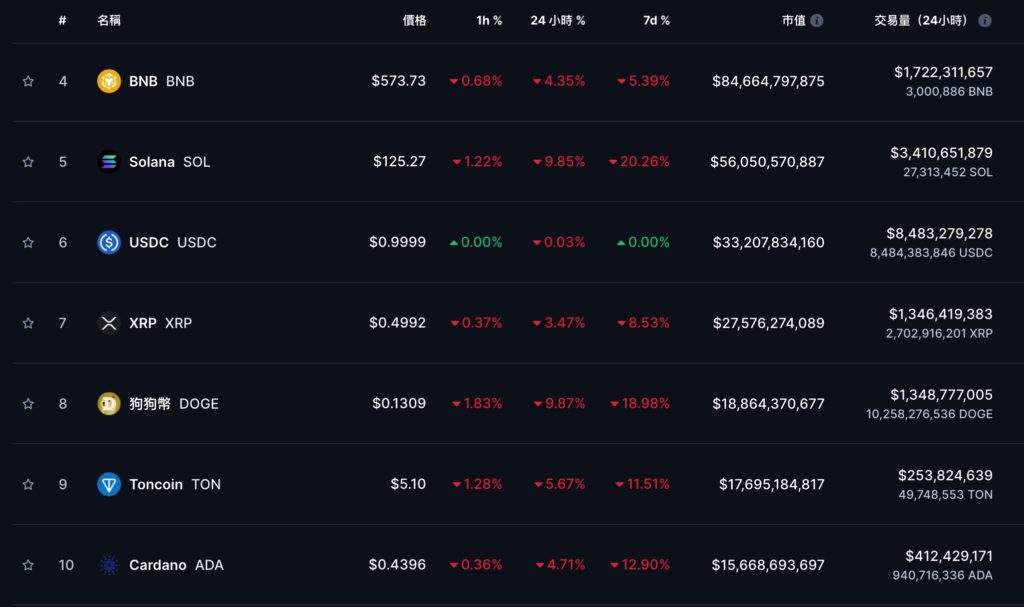Sort by the 1h % column header
The height and width of the screenshot is (607, 1024).
489,20
